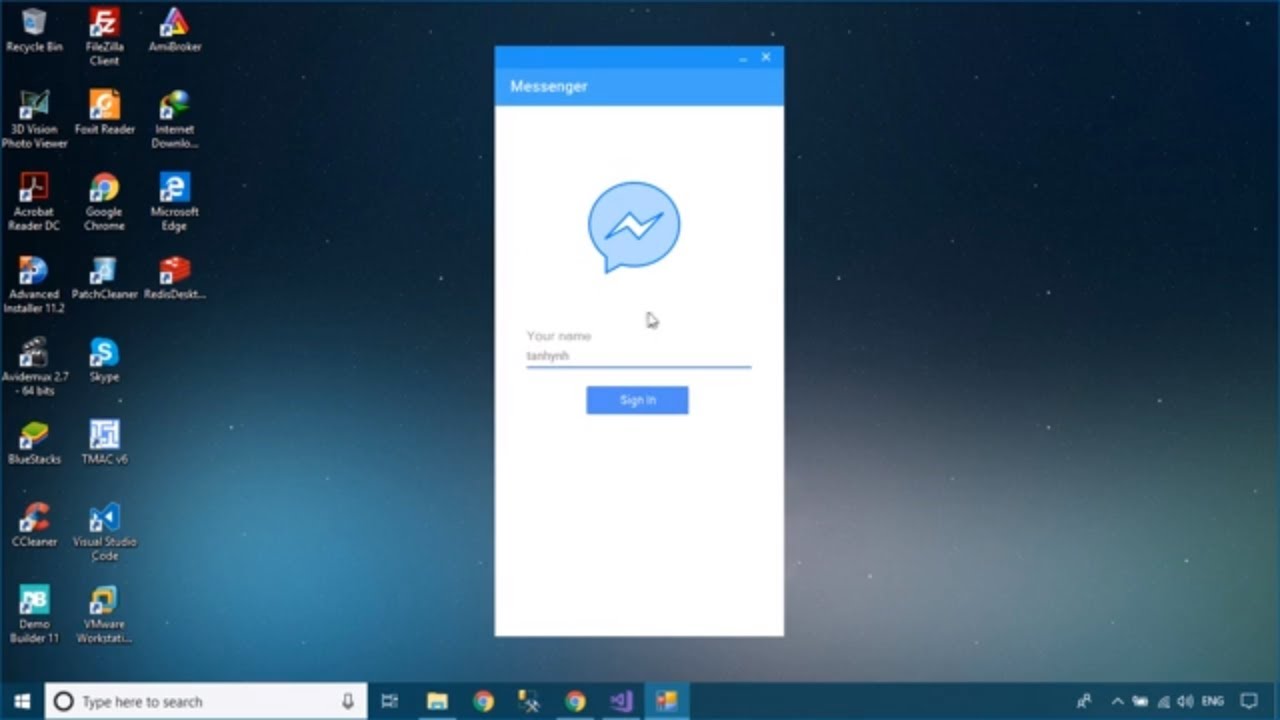This screenshot has width=1280, height=720.
Task: Select the Skype desktop icon
Action: point(104,360)
